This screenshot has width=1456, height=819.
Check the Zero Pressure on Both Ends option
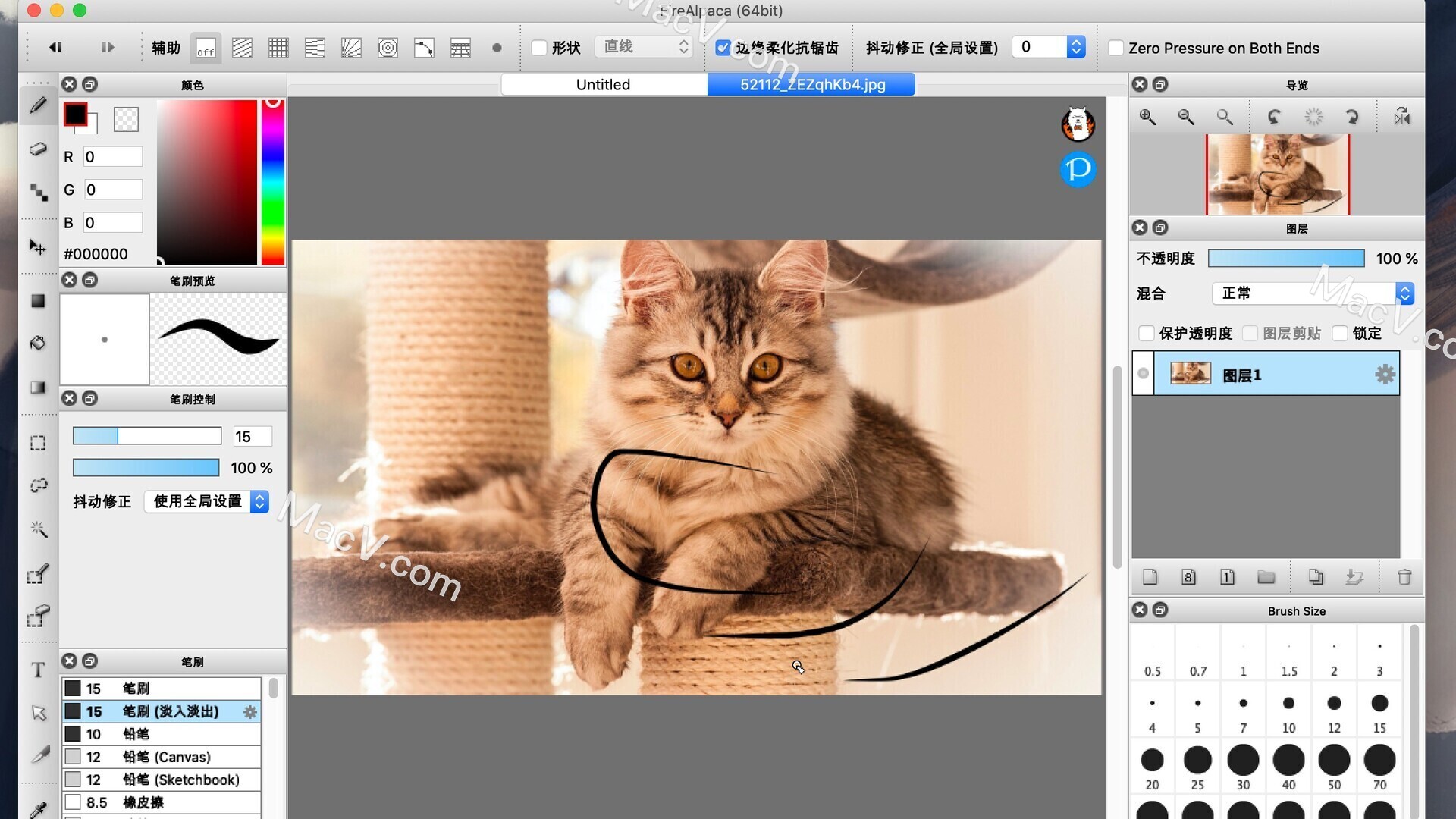click(x=1116, y=48)
